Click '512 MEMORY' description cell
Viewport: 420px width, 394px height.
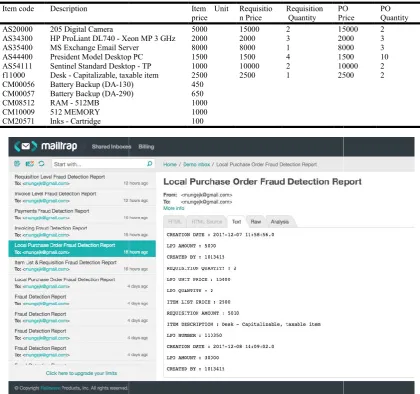click(75, 112)
